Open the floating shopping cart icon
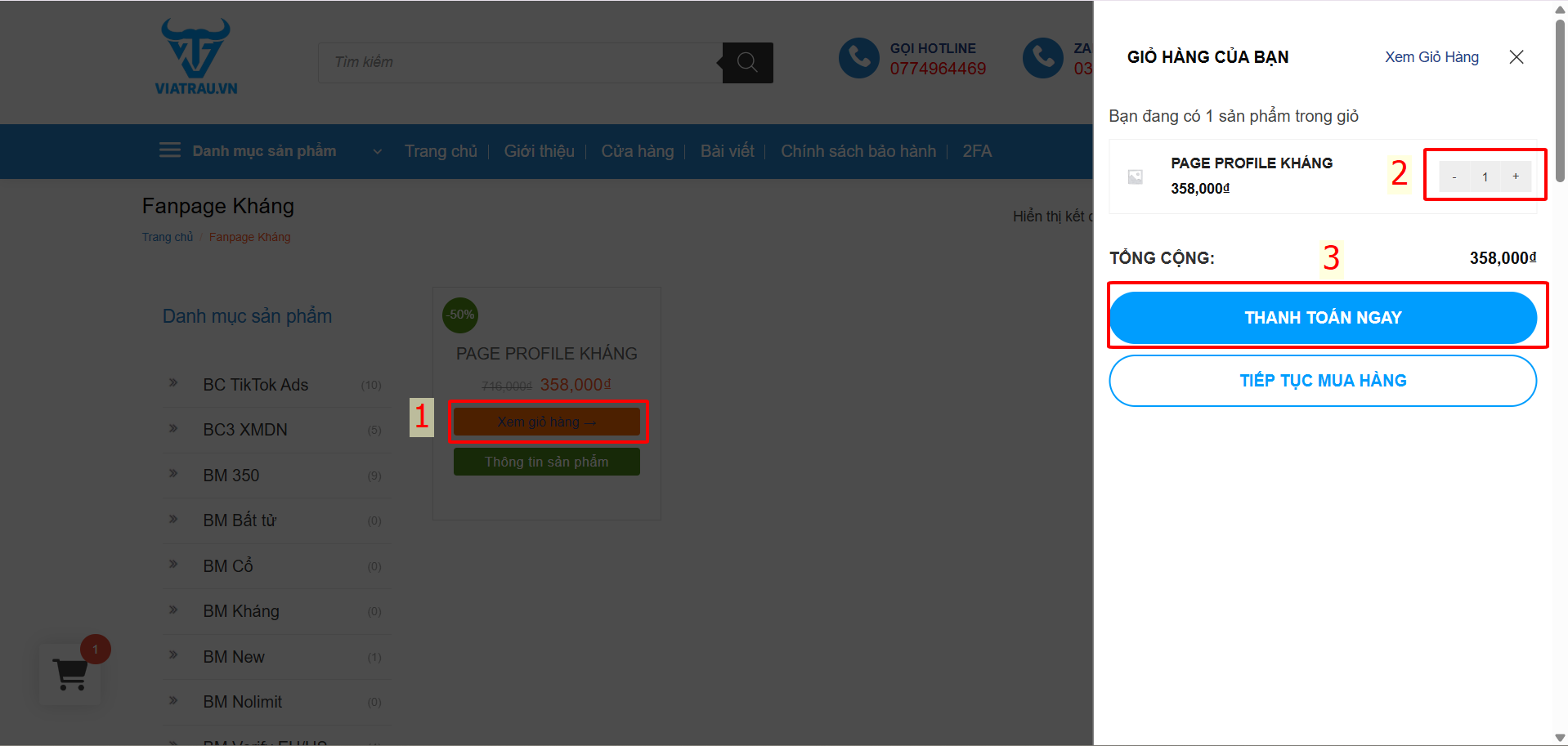This screenshot has height=746, width=1568. (x=70, y=674)
